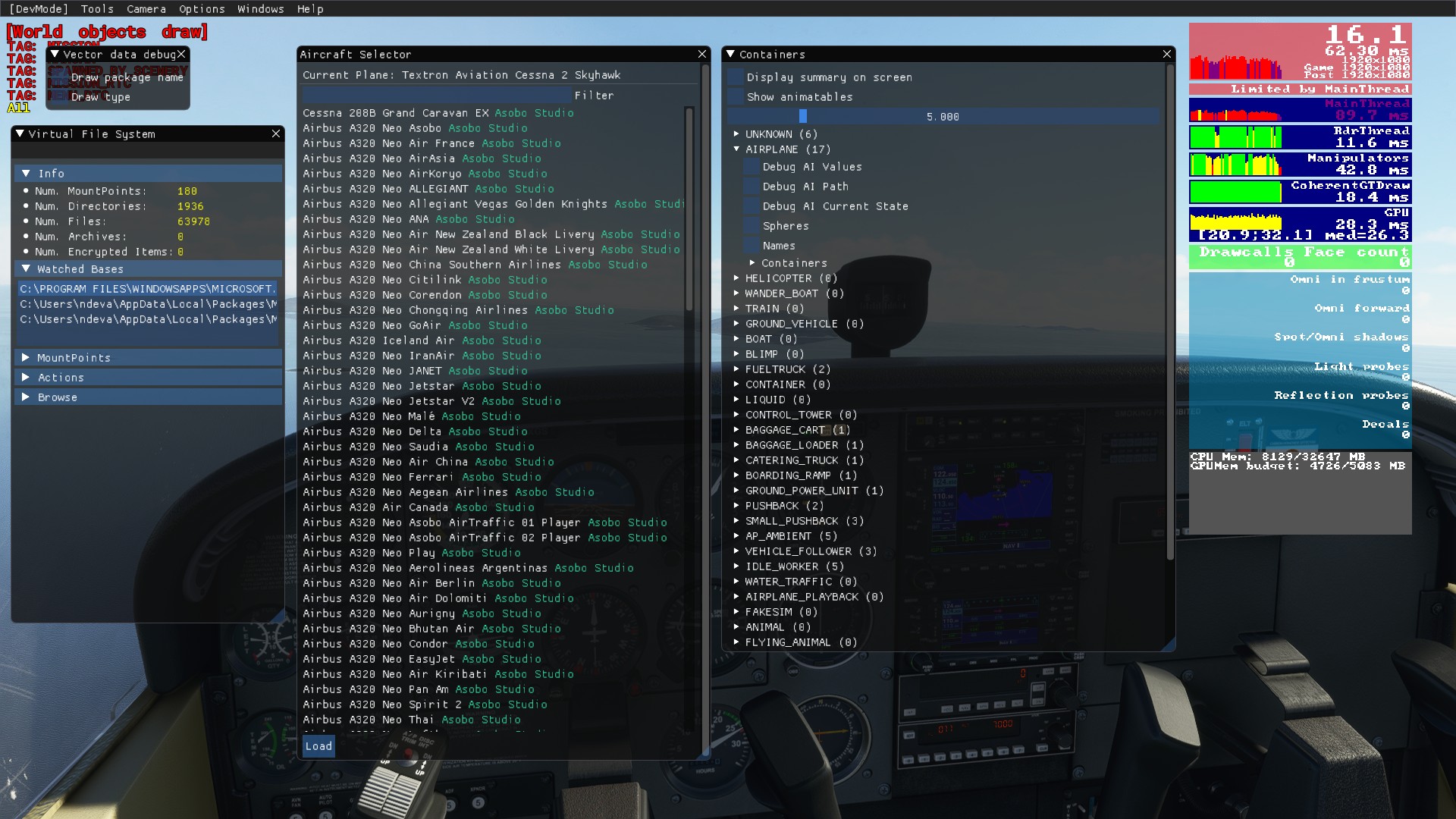The image size is (1456, 819).
Task: Click the MainThread timing graph
Action: (x=1300, y=110)
